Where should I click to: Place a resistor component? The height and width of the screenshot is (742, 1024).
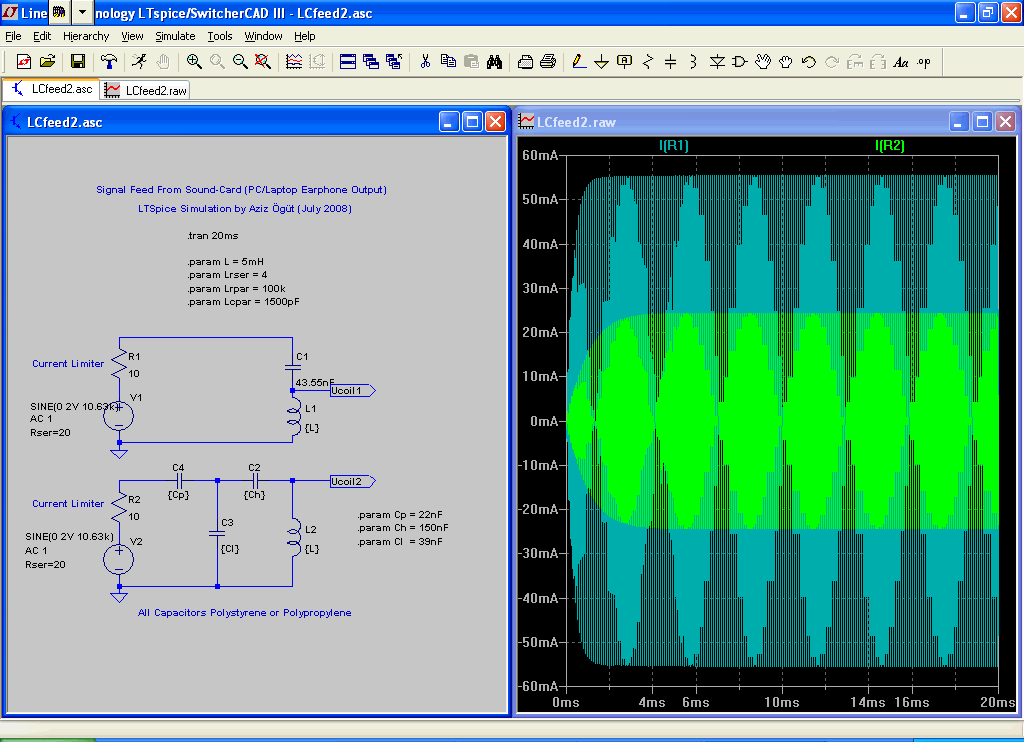(648, 62)
